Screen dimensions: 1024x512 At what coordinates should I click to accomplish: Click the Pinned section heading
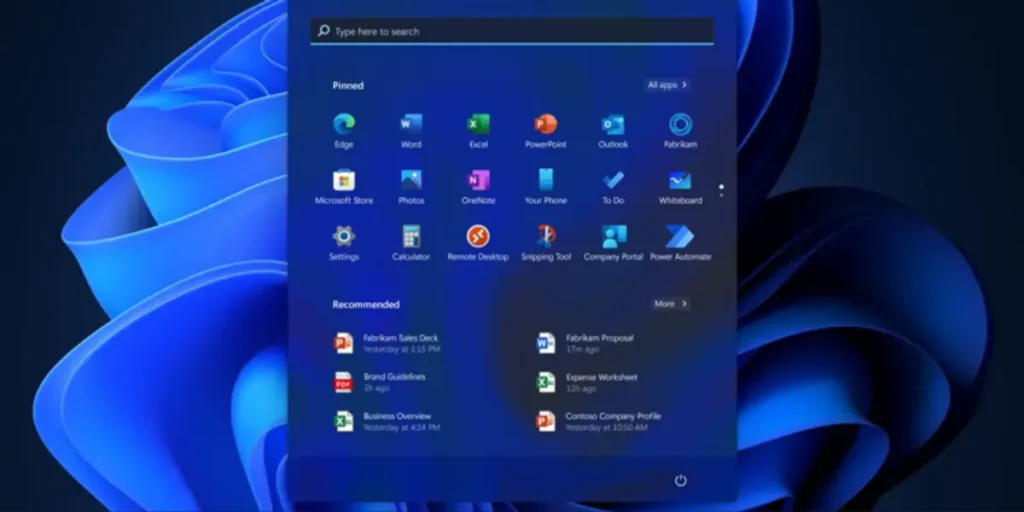click(348, 86)
